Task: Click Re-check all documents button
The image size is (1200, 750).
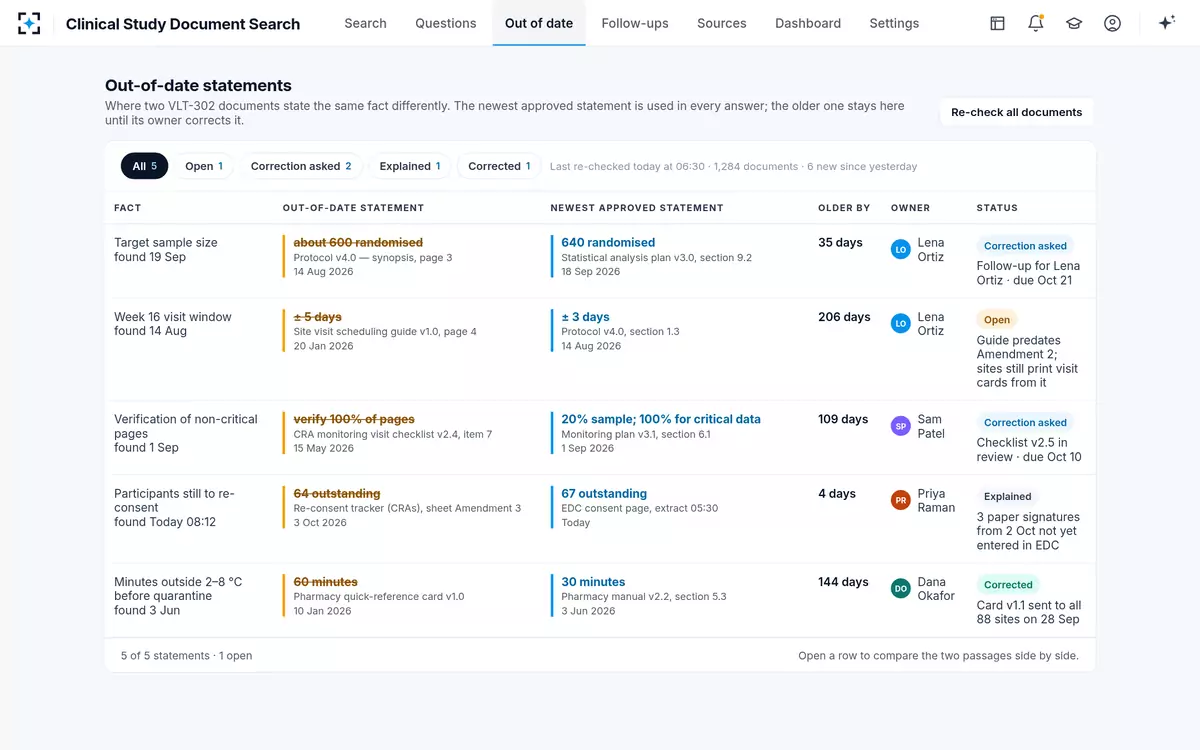Action: [x=1016, y=112]
